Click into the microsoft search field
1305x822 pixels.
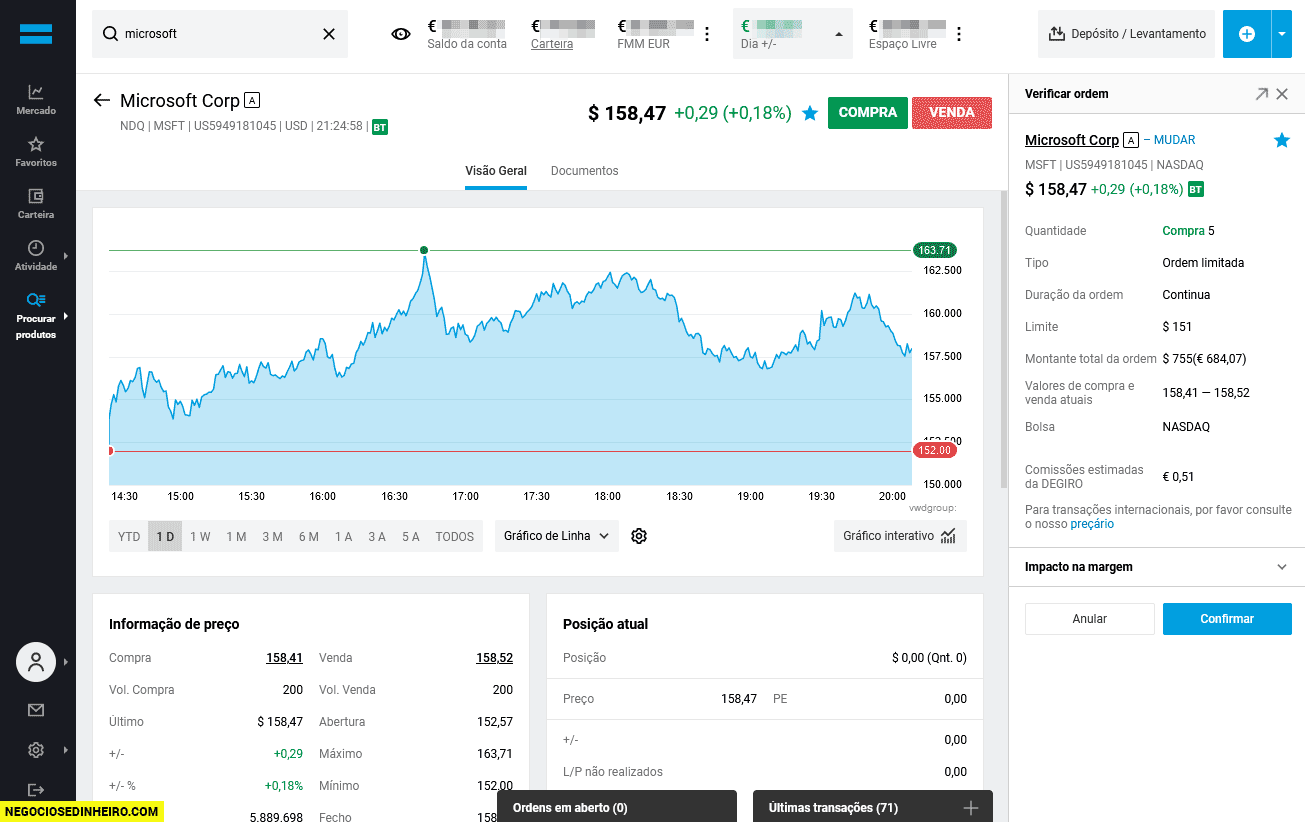(x=220, y=34)
